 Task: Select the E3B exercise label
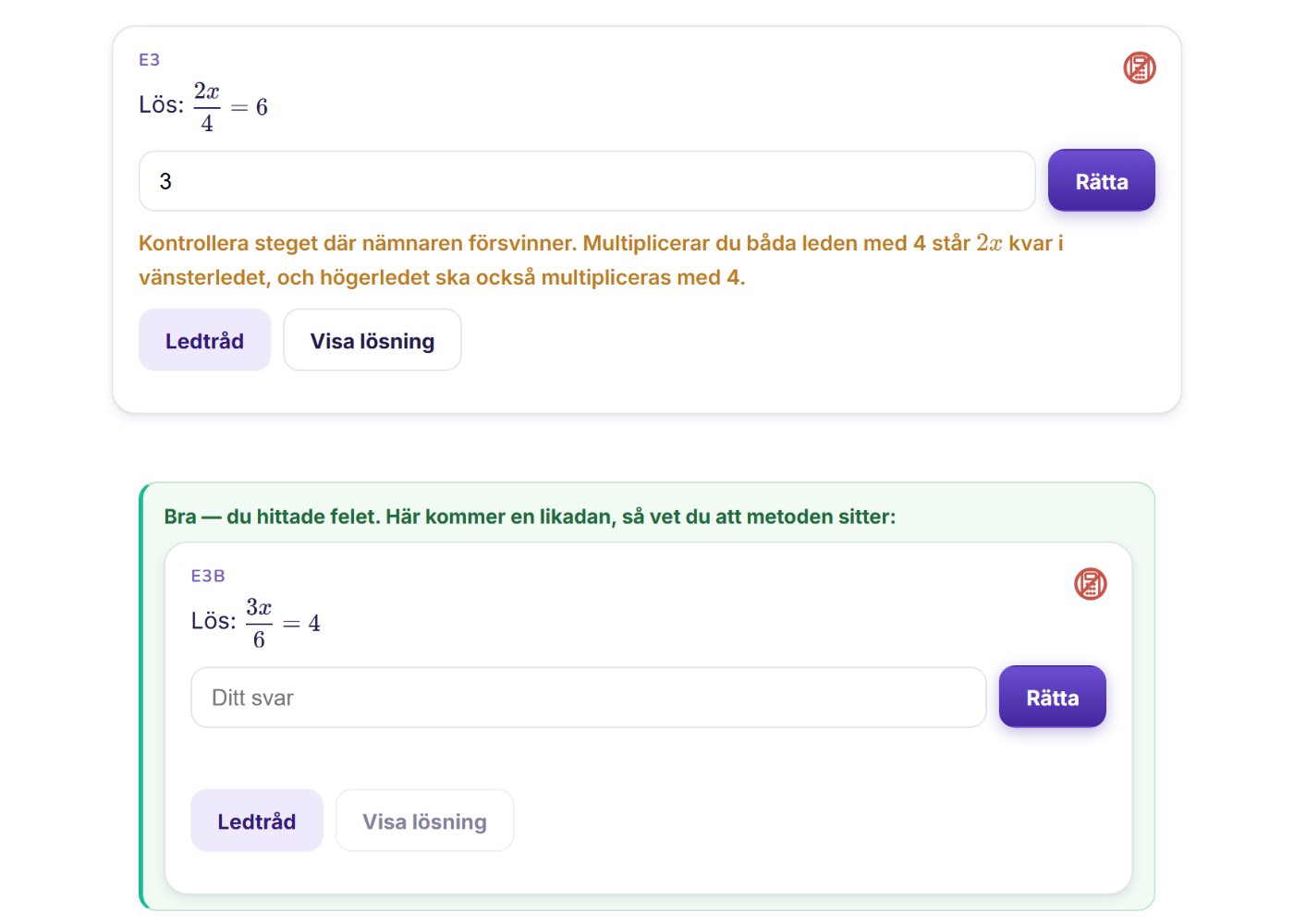pos(208,577)
